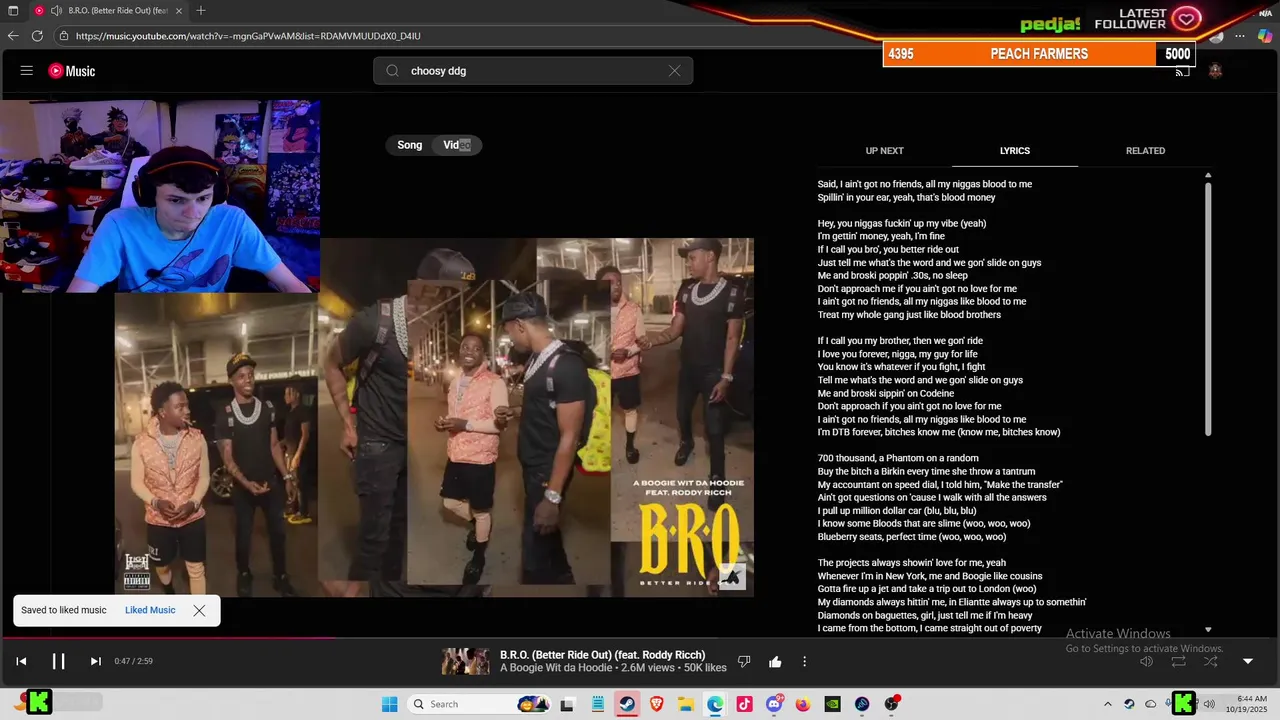Select the LYRICS tab
The width and height of the screenshot is (1280, 720).
click(1014, 151)
